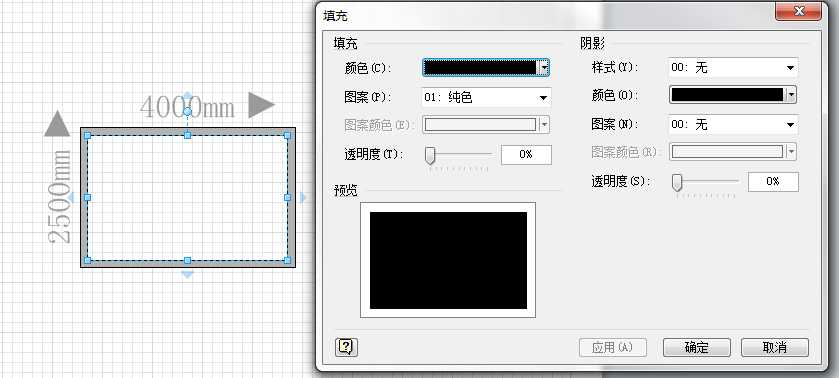Image resolution: width=839 pixels, height=378 pixels.
Task: Open the fill 颜色(C) color dropdown
Action: [x=544, y=67]
